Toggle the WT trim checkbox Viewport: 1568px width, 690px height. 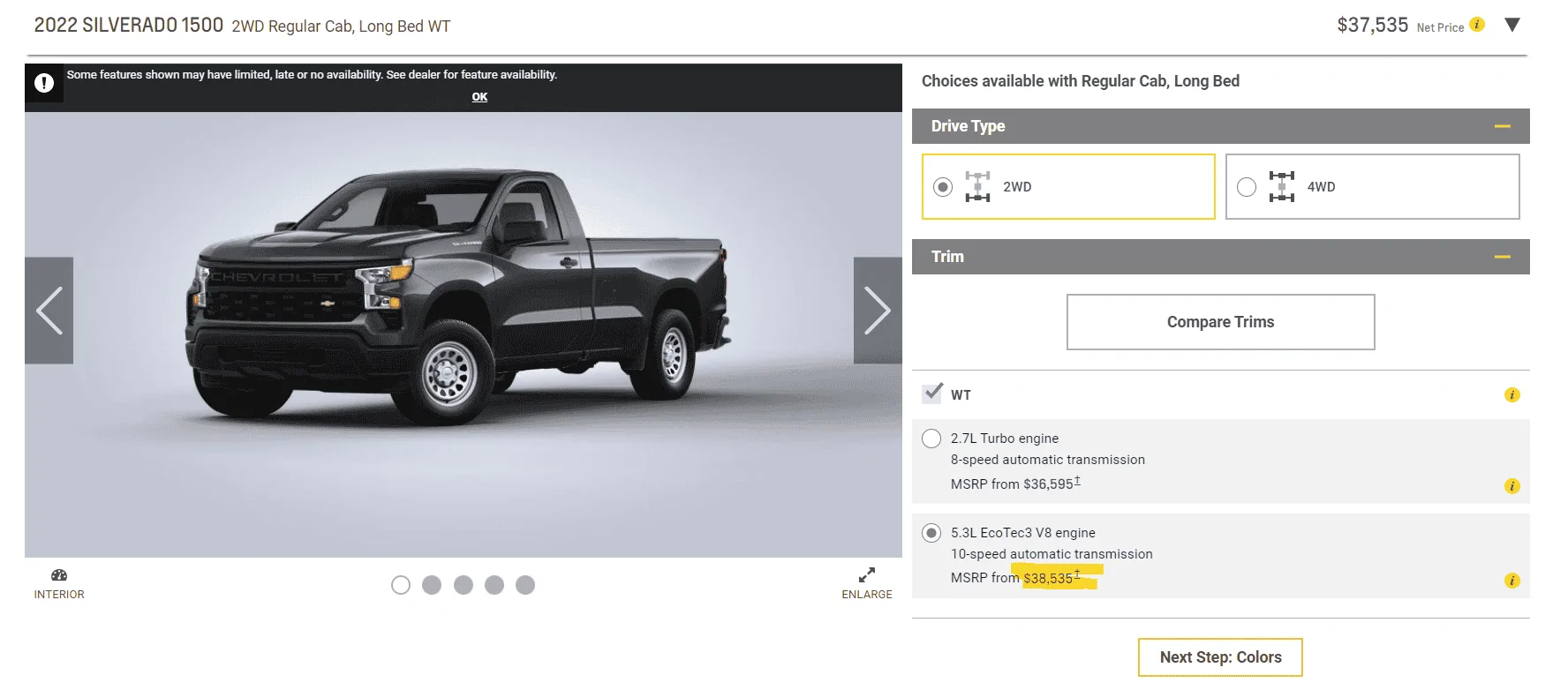point(932,394)
